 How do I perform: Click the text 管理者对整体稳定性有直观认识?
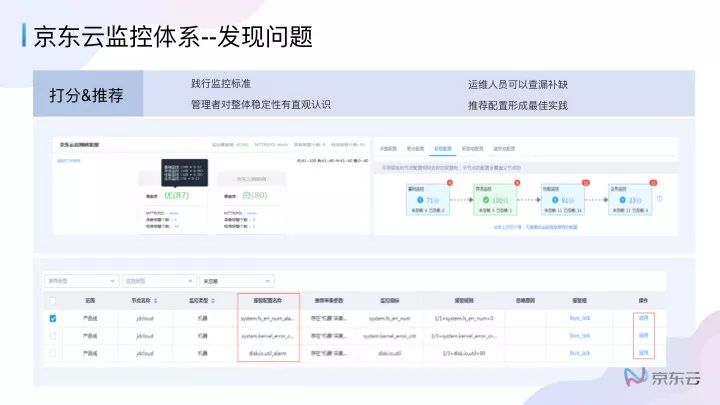tap(261, 105)
